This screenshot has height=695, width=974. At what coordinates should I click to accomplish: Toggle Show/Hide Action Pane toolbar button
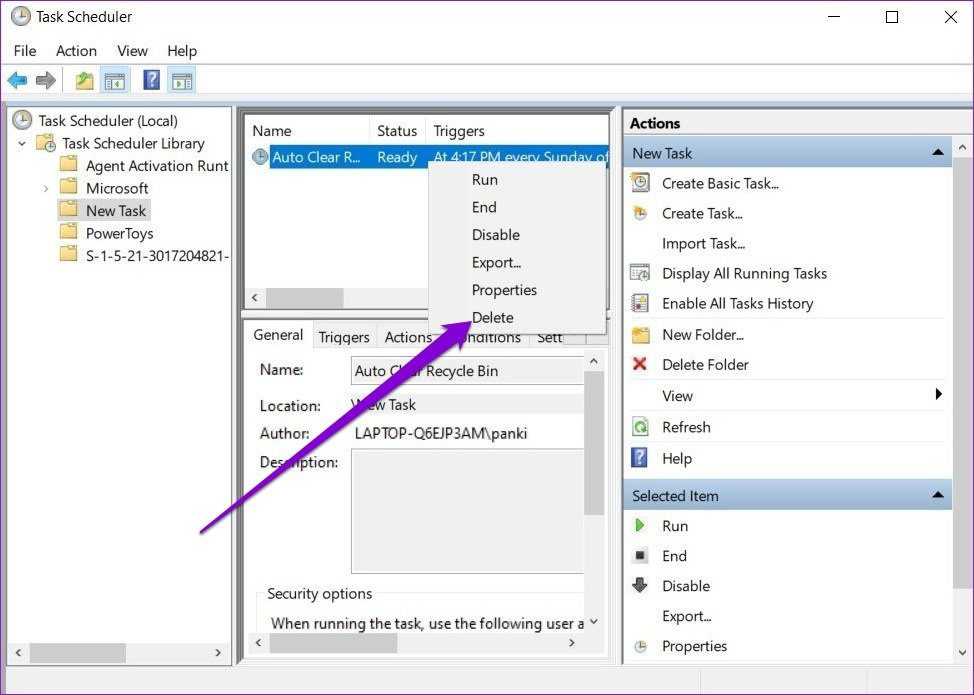click(x=181, y=81)
